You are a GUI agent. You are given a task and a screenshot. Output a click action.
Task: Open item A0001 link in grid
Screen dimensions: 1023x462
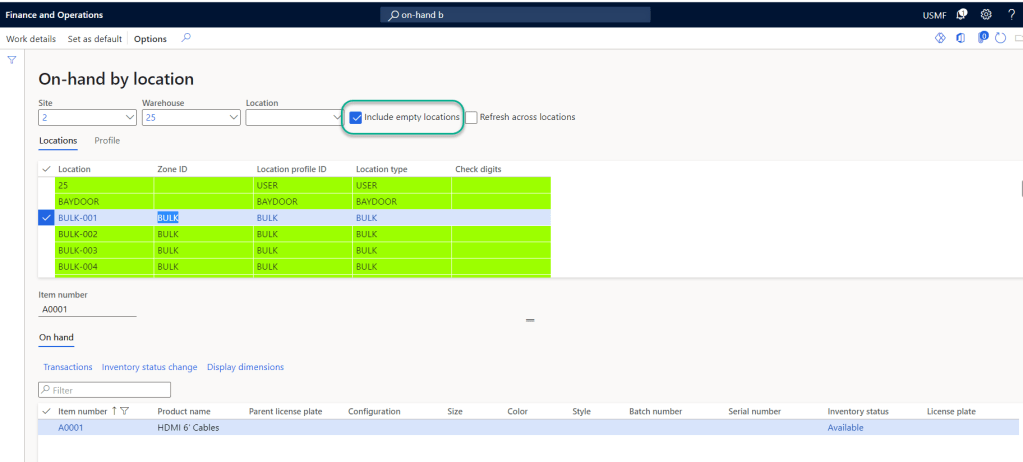click(x=69, y=428)
